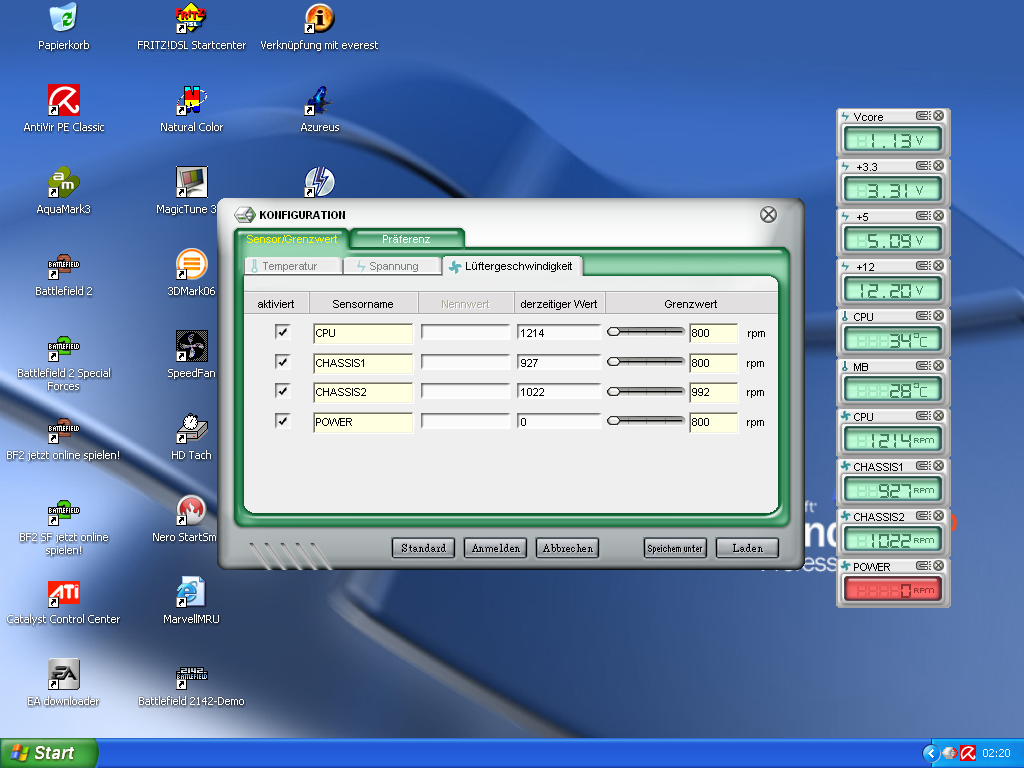Click the CPU sensor name field
The image size is (1024, 768).
tap(363, 333)
